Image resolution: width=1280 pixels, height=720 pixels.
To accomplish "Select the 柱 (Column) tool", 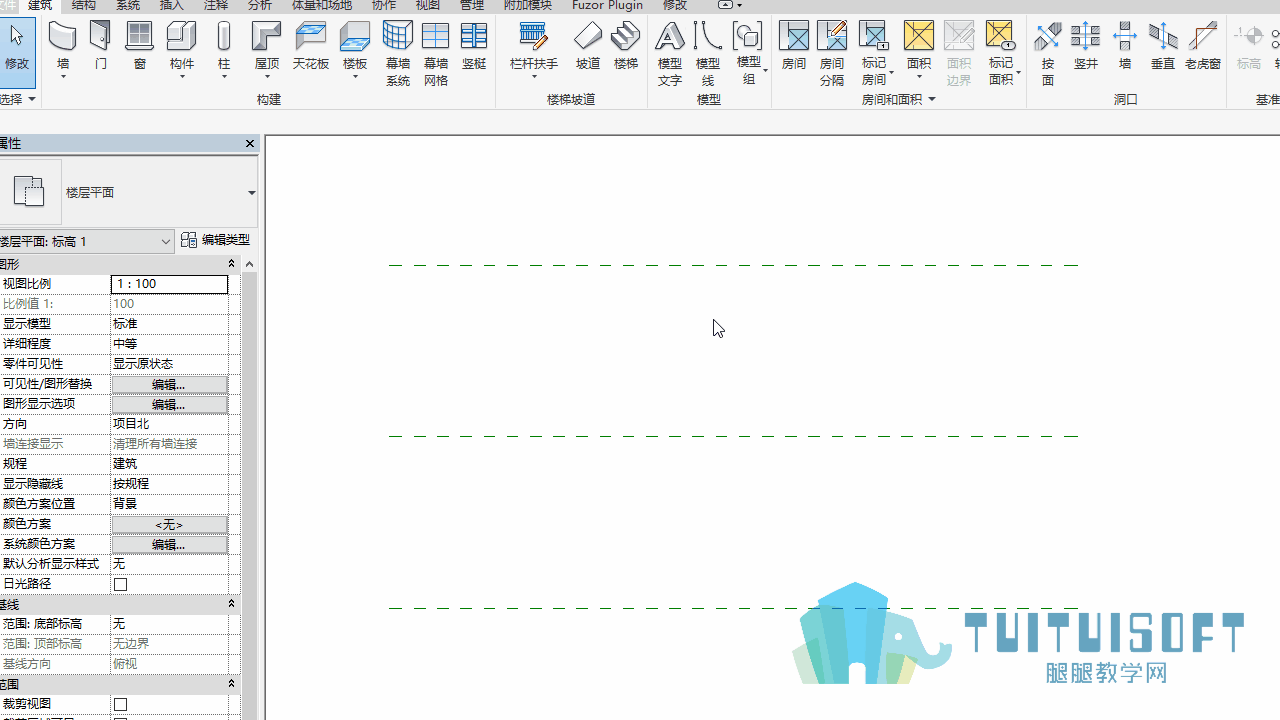I will point(224,49).
